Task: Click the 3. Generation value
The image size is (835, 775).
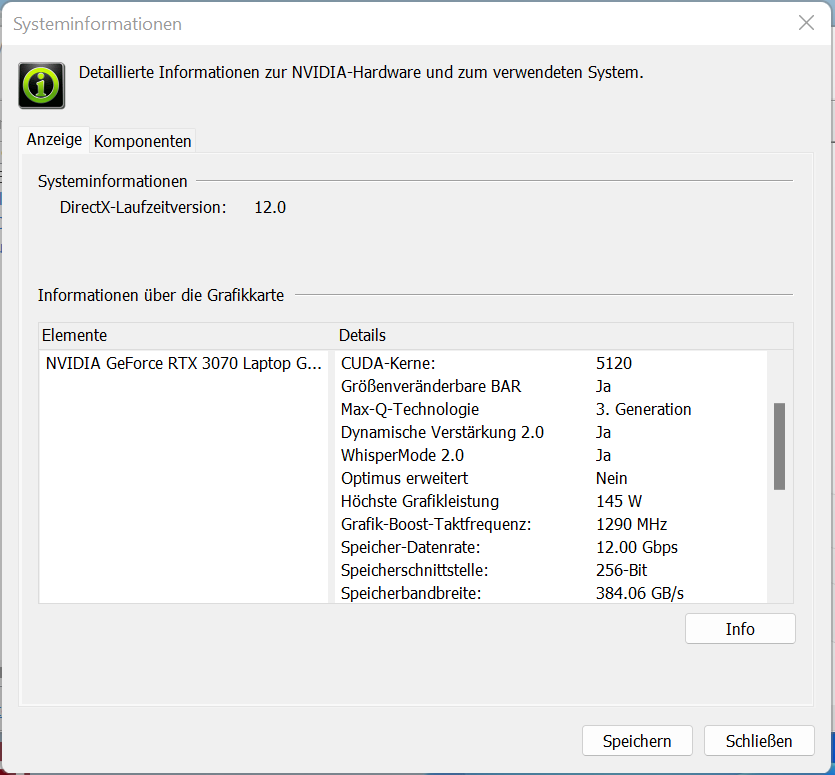Action: (643, 409)
